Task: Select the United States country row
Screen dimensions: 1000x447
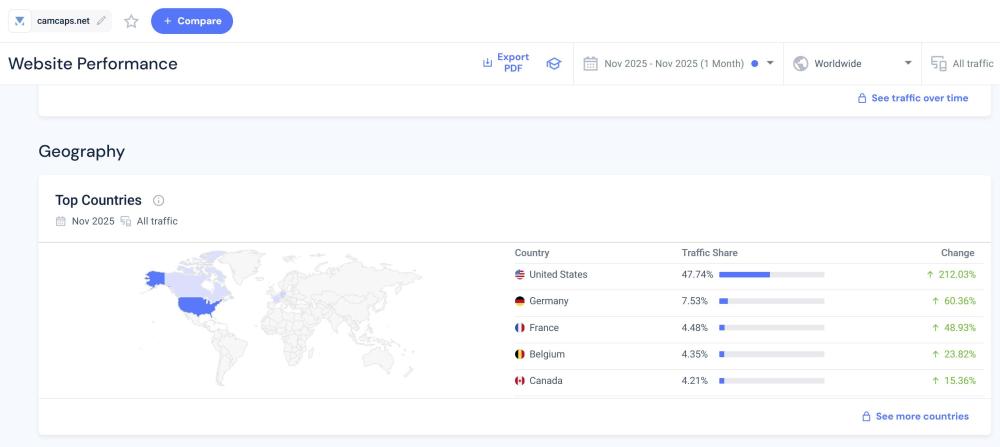Action: tap(558, 275)
